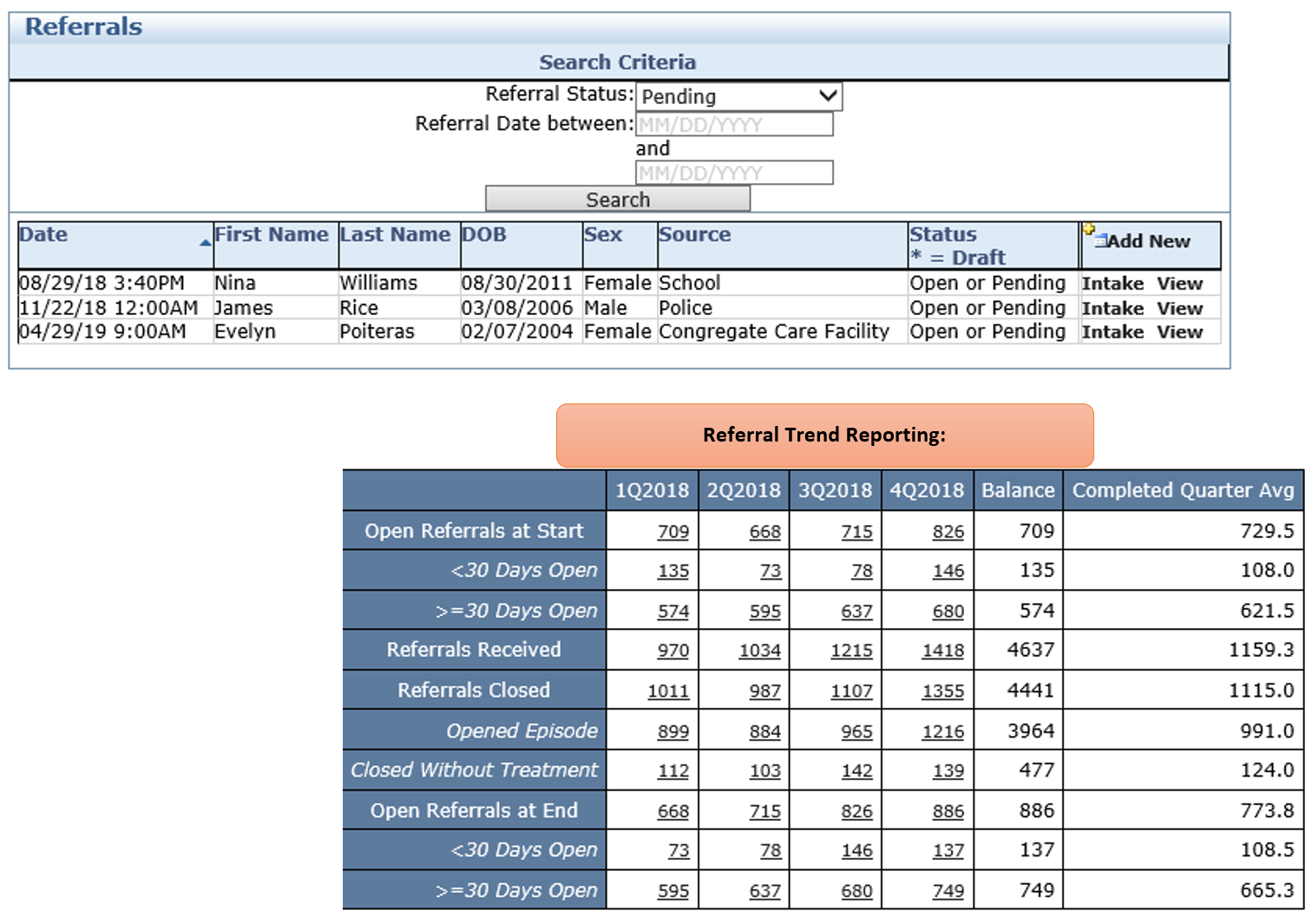Sort by the Sex column header
The image size is (1312, 924).
point(603,234)
